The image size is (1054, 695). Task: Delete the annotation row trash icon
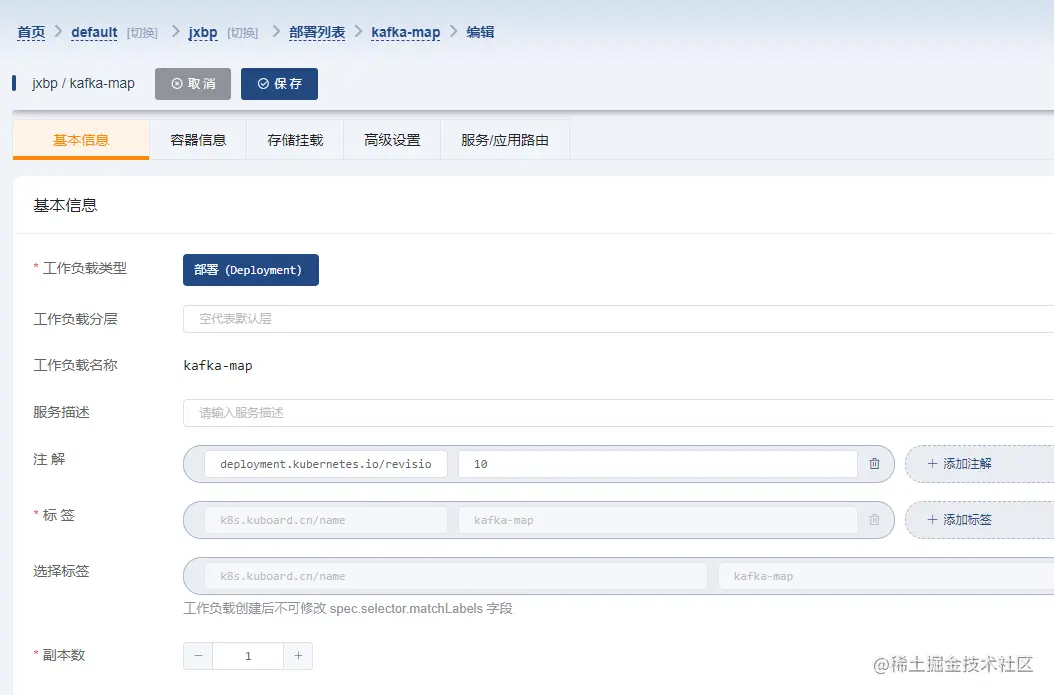(875, 464)
